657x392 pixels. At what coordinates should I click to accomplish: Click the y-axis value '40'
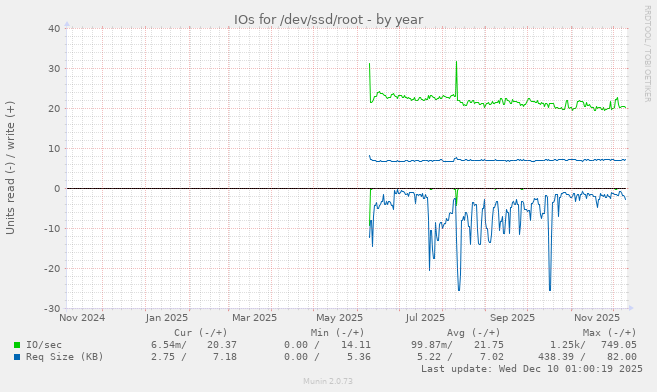pyautogui.click(x=54, y=28)
